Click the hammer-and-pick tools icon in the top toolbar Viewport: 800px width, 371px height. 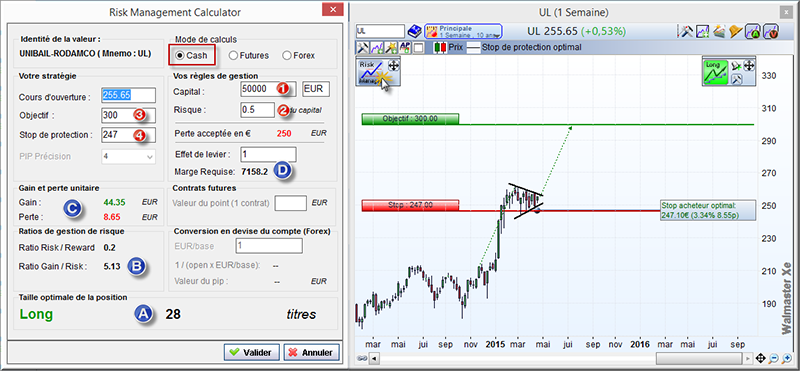685,32
